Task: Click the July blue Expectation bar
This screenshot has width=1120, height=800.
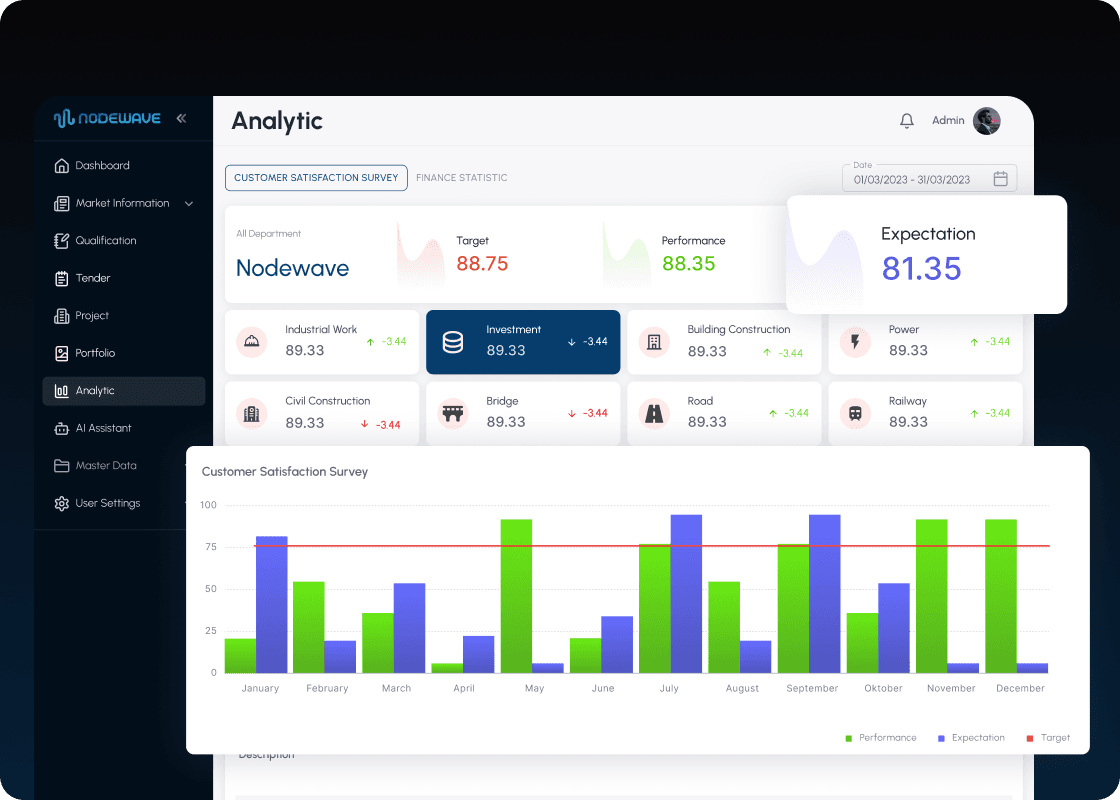Action: 686,594
